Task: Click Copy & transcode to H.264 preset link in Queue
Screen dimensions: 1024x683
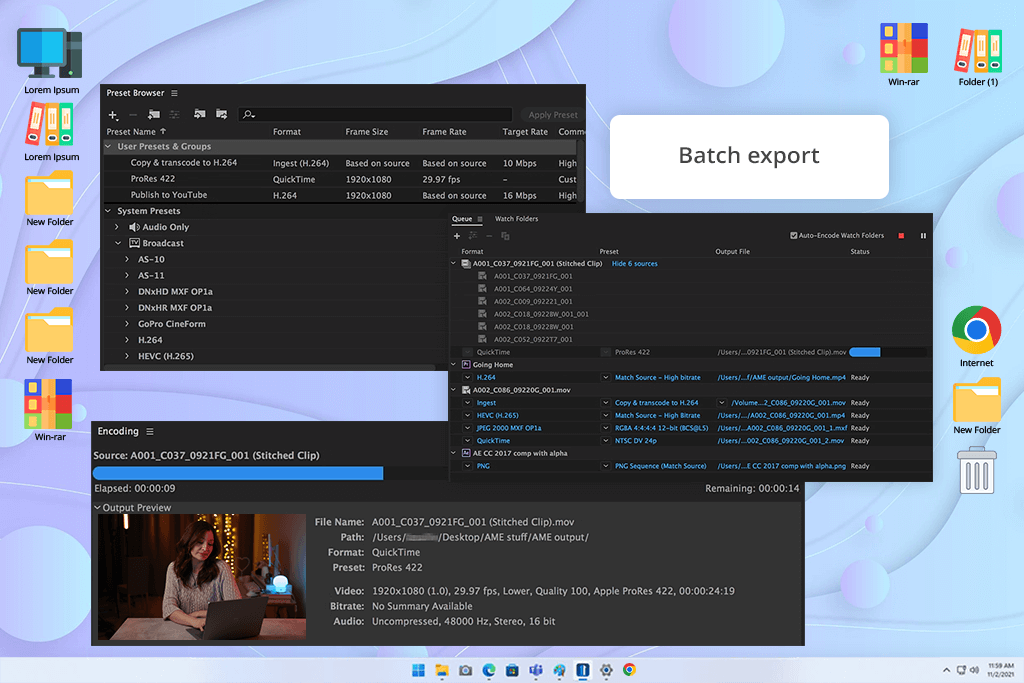Action: tap(656, 403)
